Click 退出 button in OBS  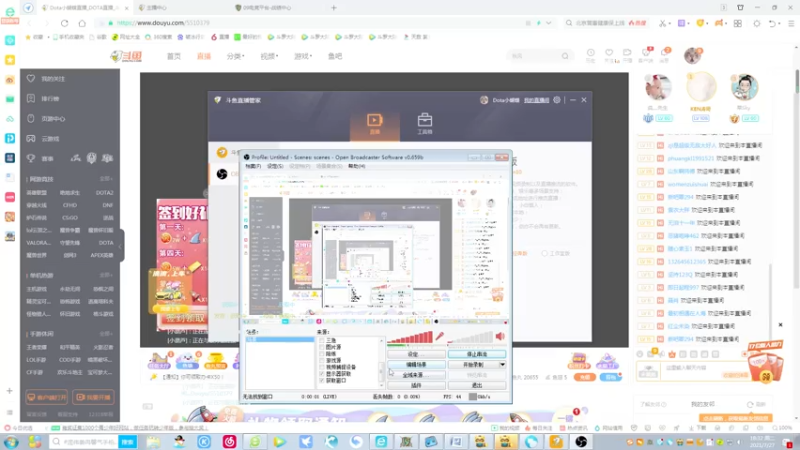(x=477, y=385)
